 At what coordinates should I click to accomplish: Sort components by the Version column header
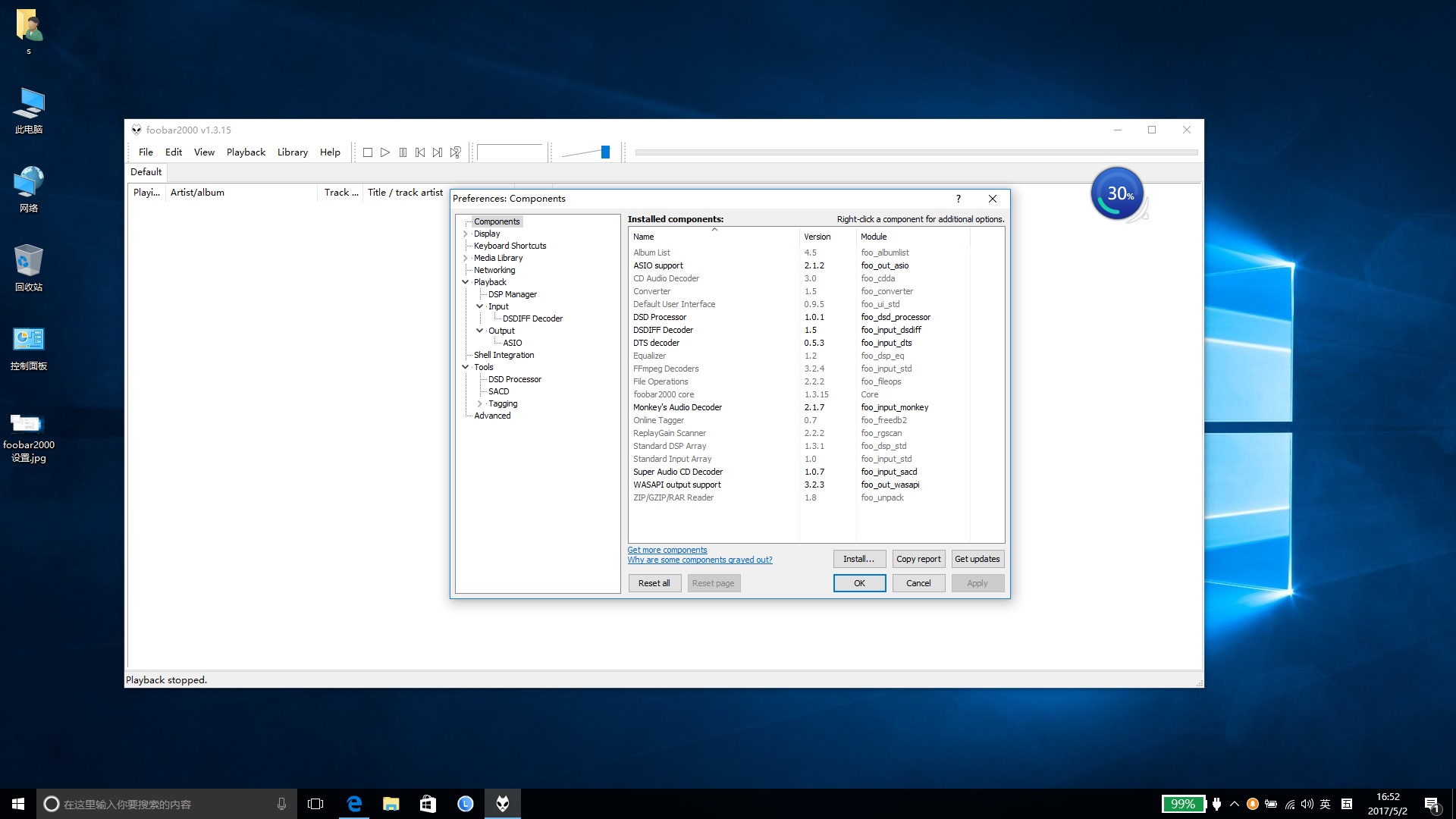(817, 237)
